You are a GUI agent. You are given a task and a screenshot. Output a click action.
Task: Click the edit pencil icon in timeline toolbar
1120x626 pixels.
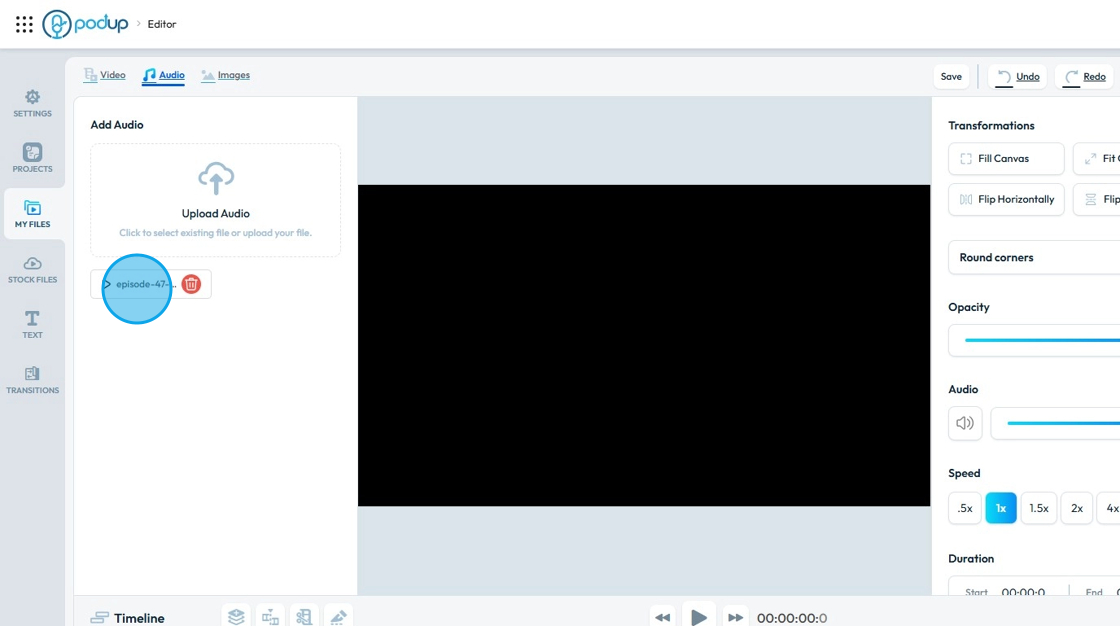click(x=339, y=616)
